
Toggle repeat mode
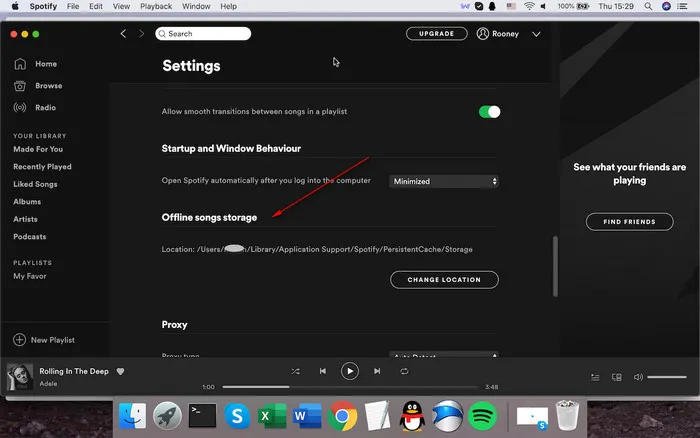pyautogui.click(x=404, y=371)
